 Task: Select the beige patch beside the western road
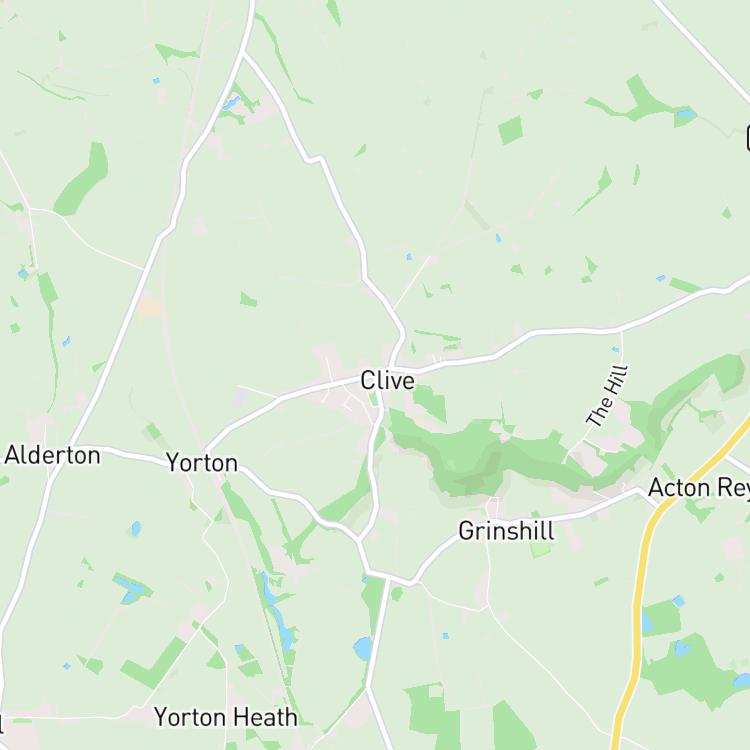[x=150, y=308]
